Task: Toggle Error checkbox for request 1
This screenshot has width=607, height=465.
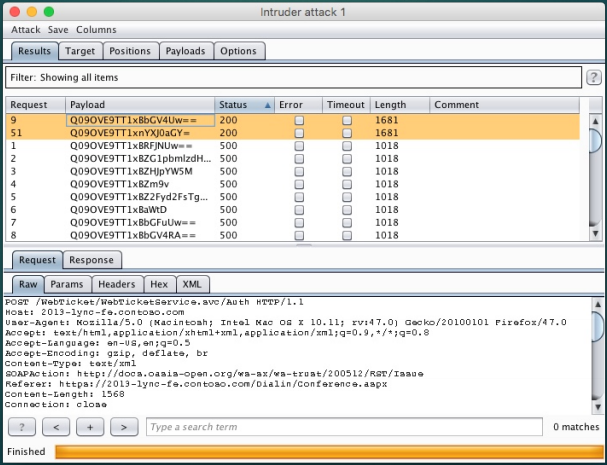Action: click(x=299, y=146)
